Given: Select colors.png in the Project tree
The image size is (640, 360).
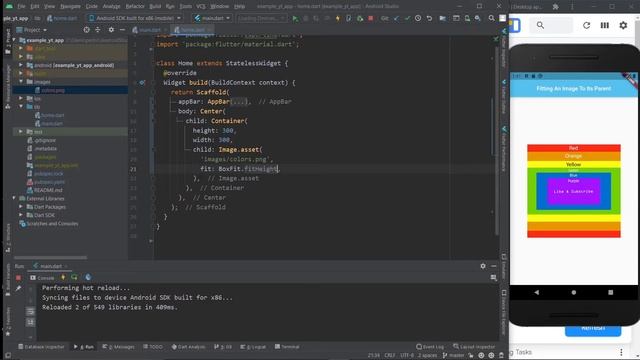Looking at the screenshot, I should click(53, 90).
